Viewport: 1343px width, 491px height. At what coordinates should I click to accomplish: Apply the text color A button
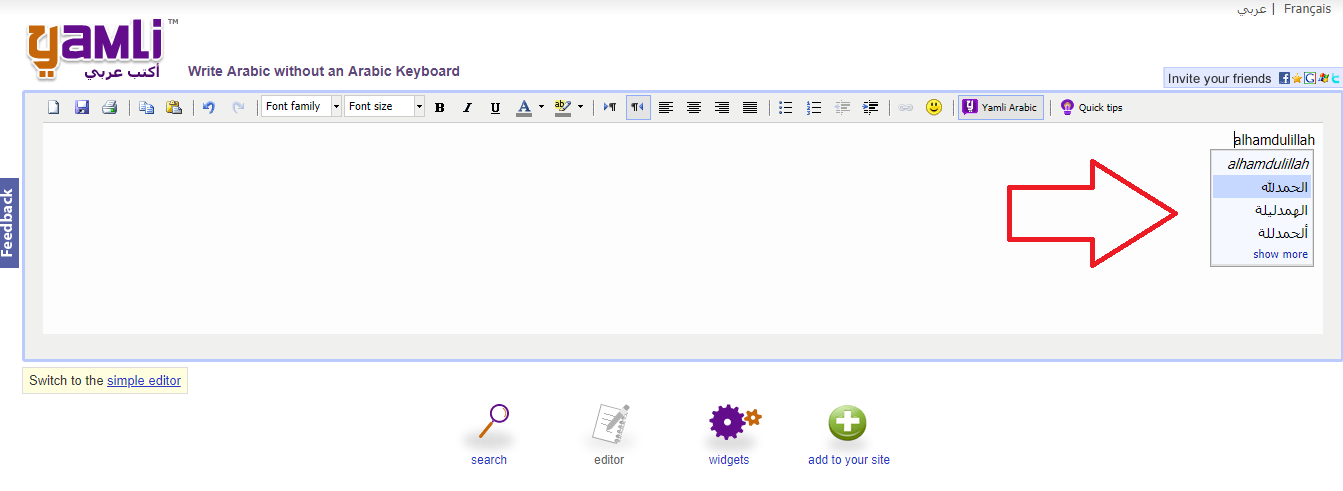pos(524,107)
